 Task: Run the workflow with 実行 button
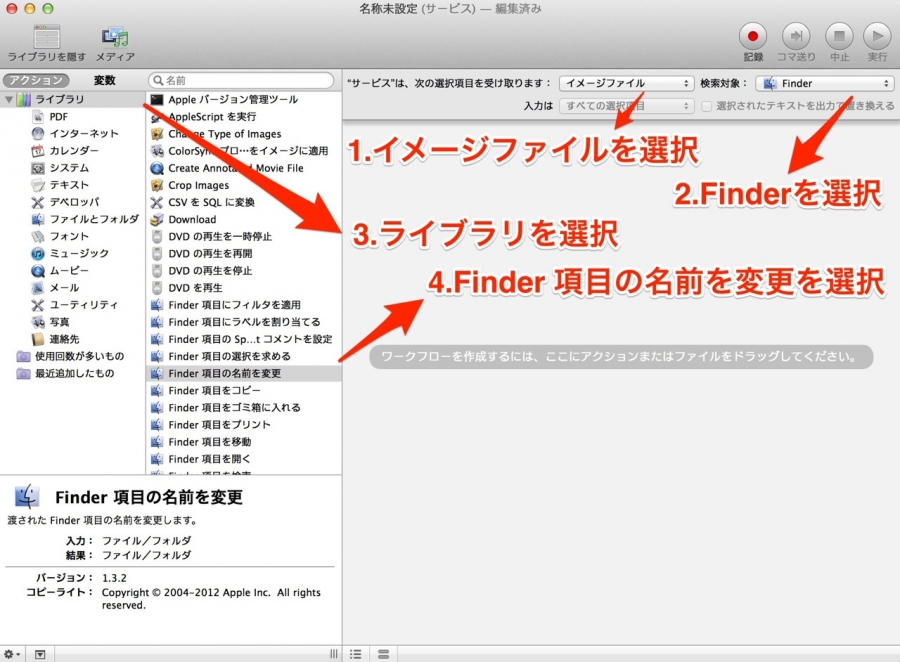tap(877, 36)
